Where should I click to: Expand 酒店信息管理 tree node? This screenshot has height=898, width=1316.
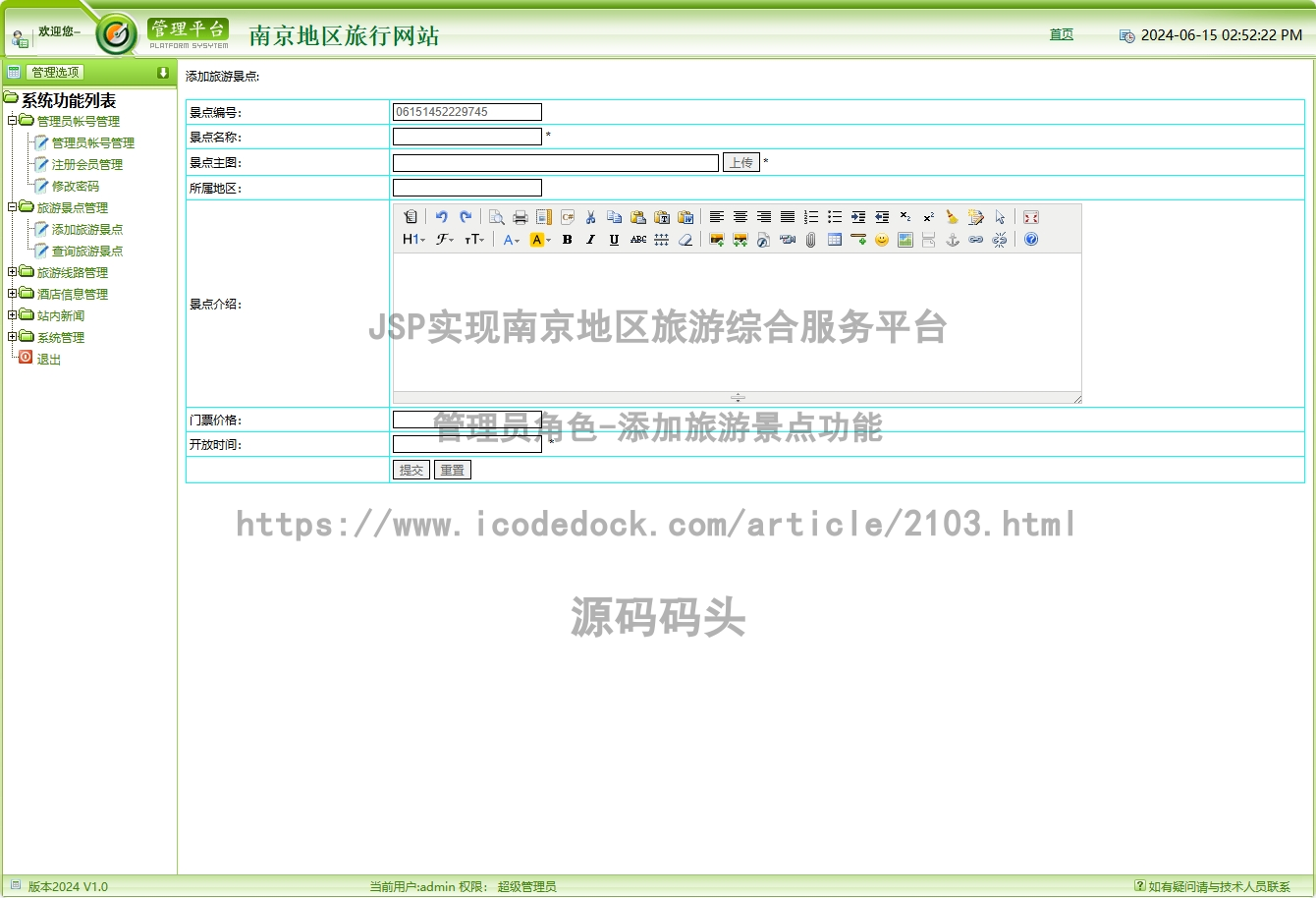[12, 294]
